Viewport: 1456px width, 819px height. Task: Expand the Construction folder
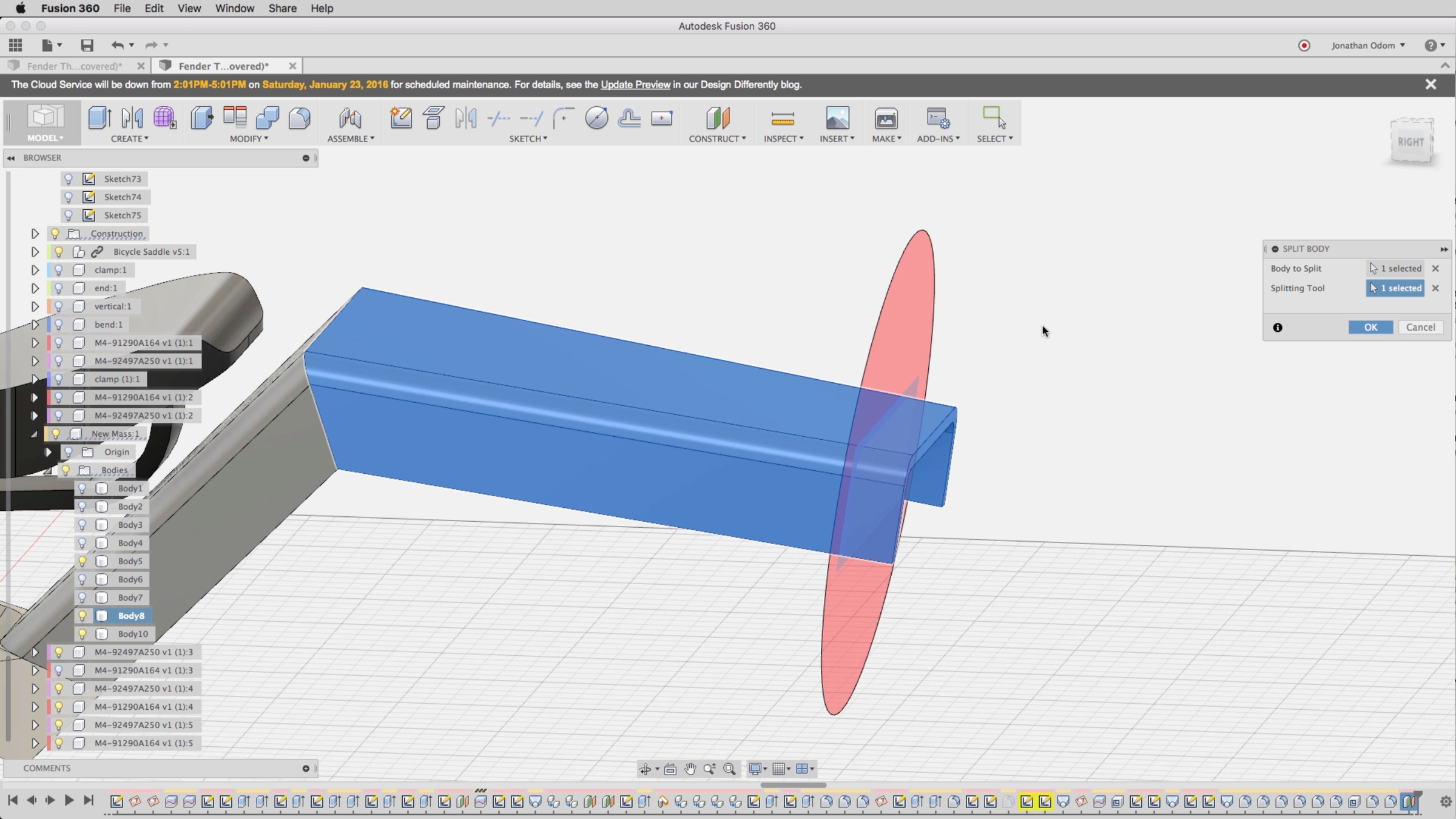click(35, 234)
